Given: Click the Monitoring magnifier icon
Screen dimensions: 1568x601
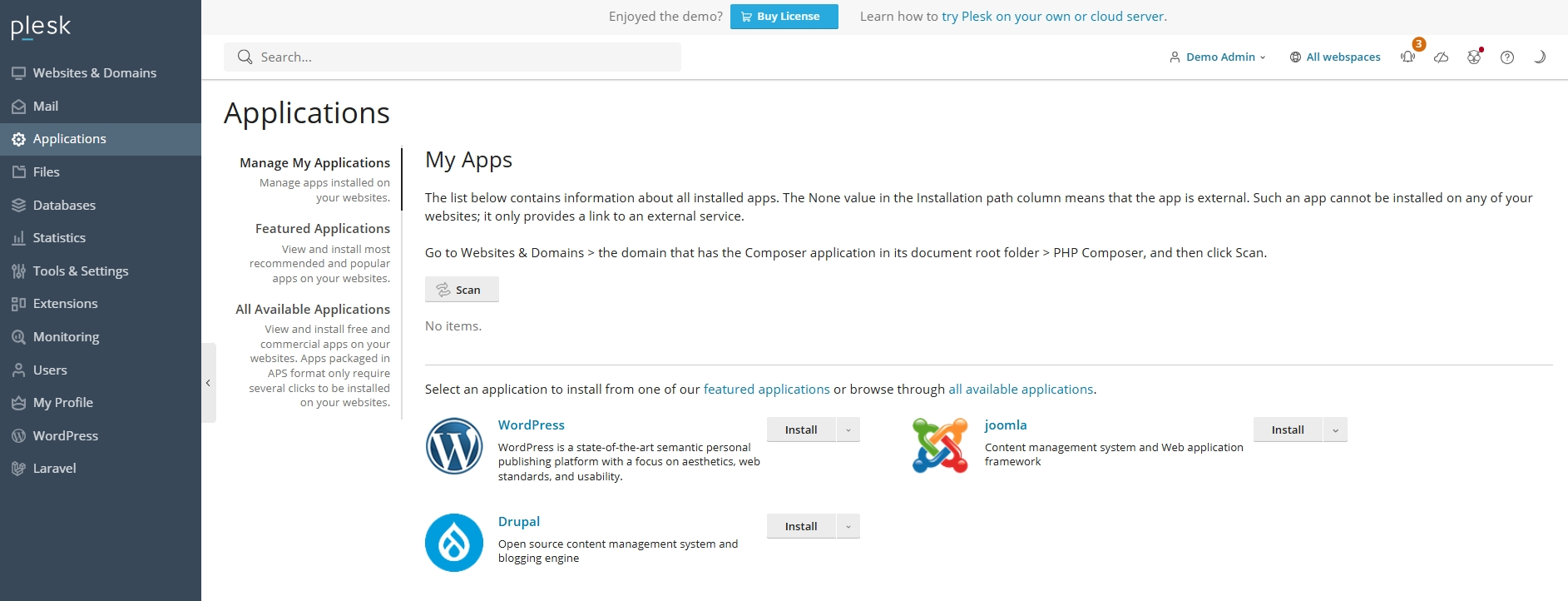Looking at the screenshot, I should pyautogui.click(x=18, y=337).
